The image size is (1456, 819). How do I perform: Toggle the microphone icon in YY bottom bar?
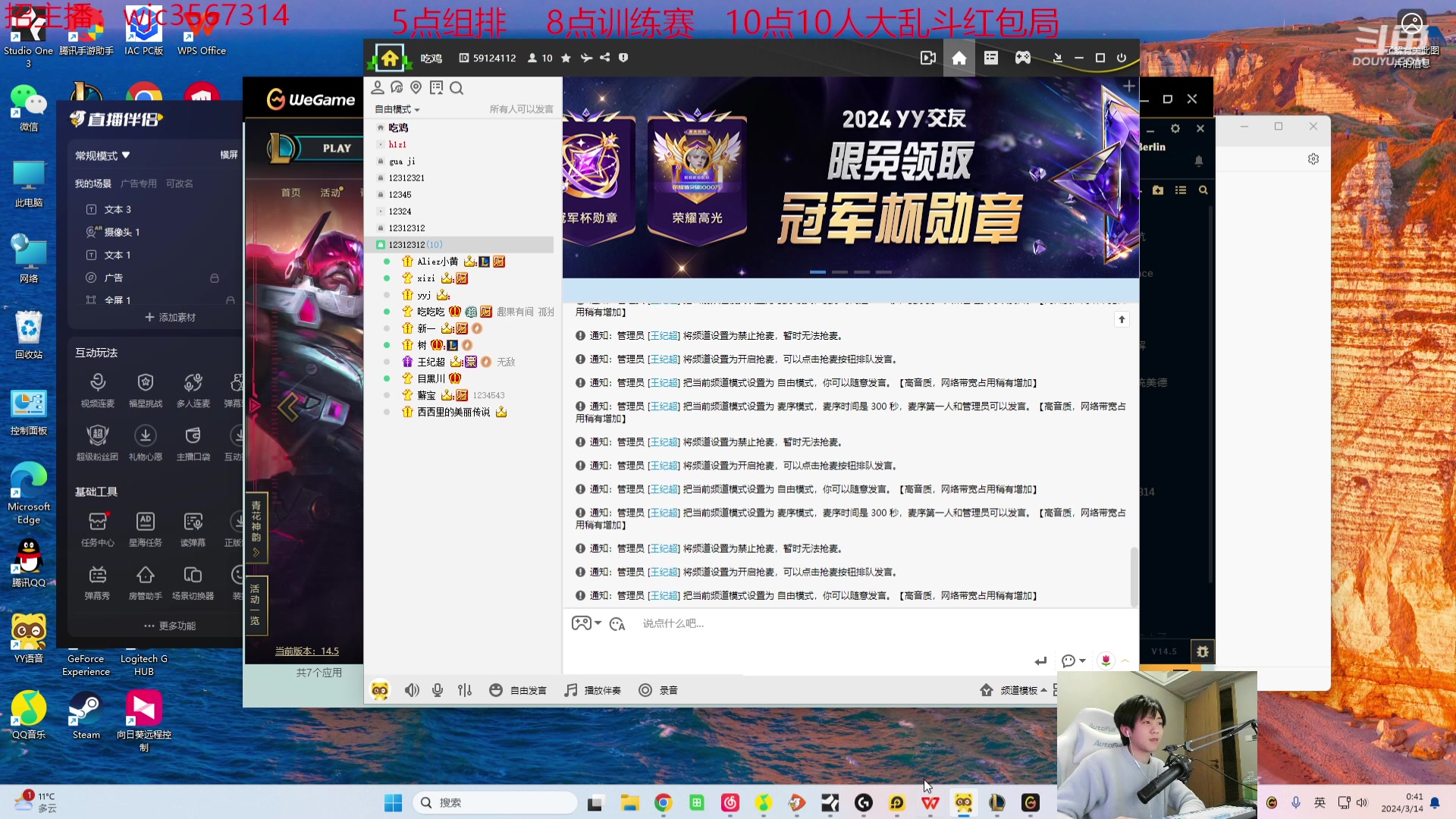(438, 690)
